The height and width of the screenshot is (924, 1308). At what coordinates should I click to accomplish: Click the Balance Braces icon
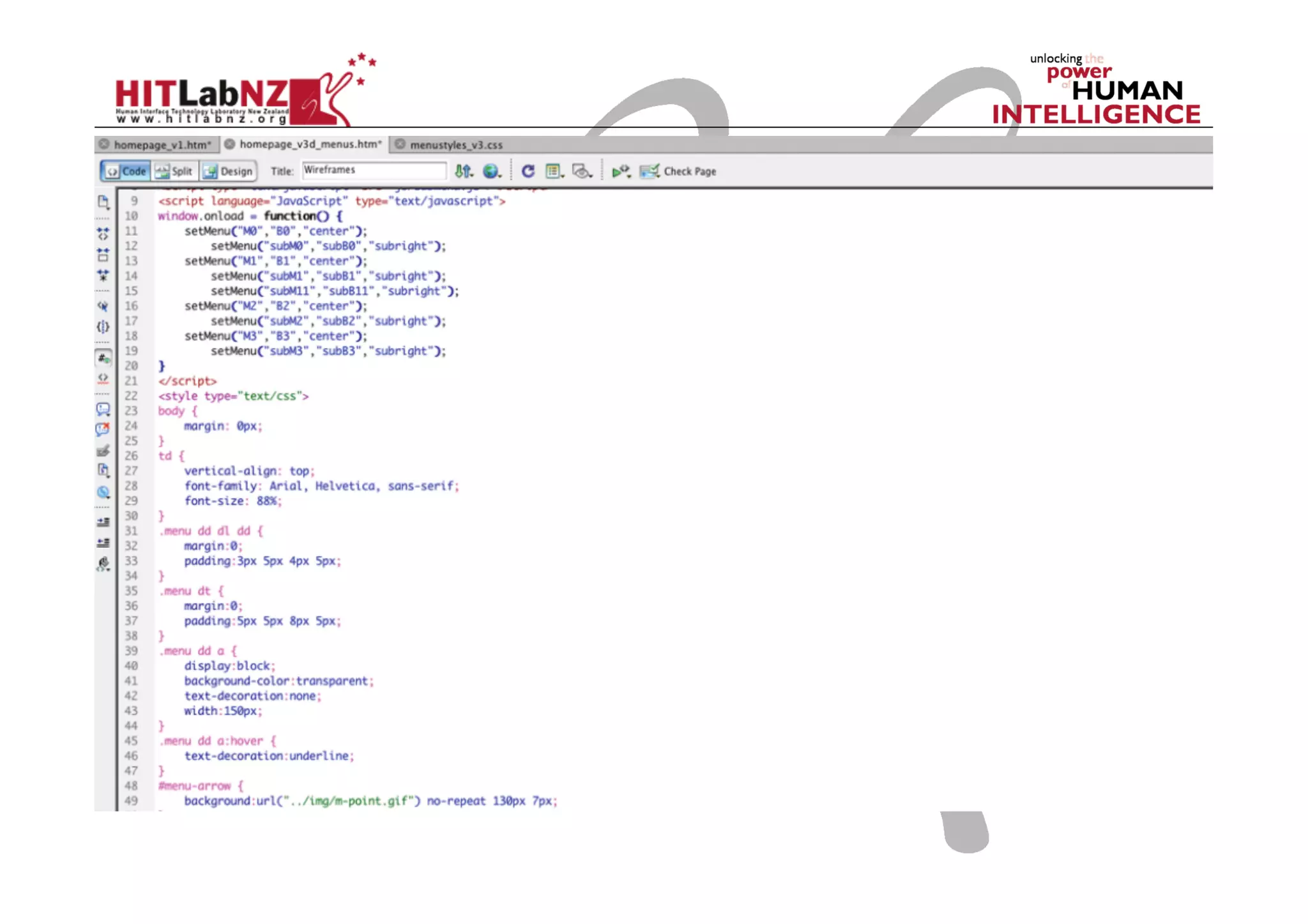[103, 327]
